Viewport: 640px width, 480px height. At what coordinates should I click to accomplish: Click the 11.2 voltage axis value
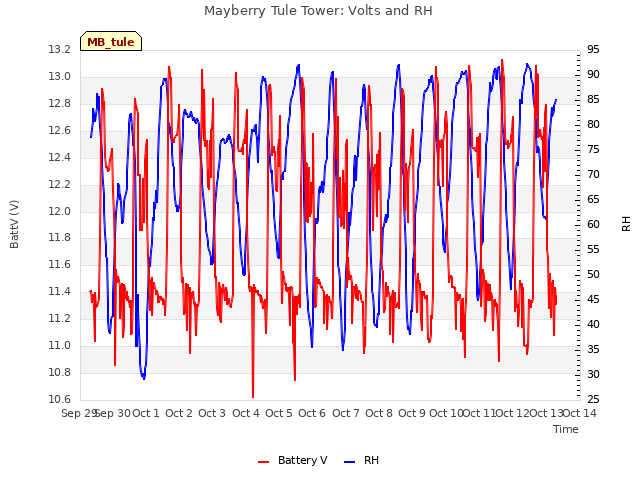click(60, 318)
